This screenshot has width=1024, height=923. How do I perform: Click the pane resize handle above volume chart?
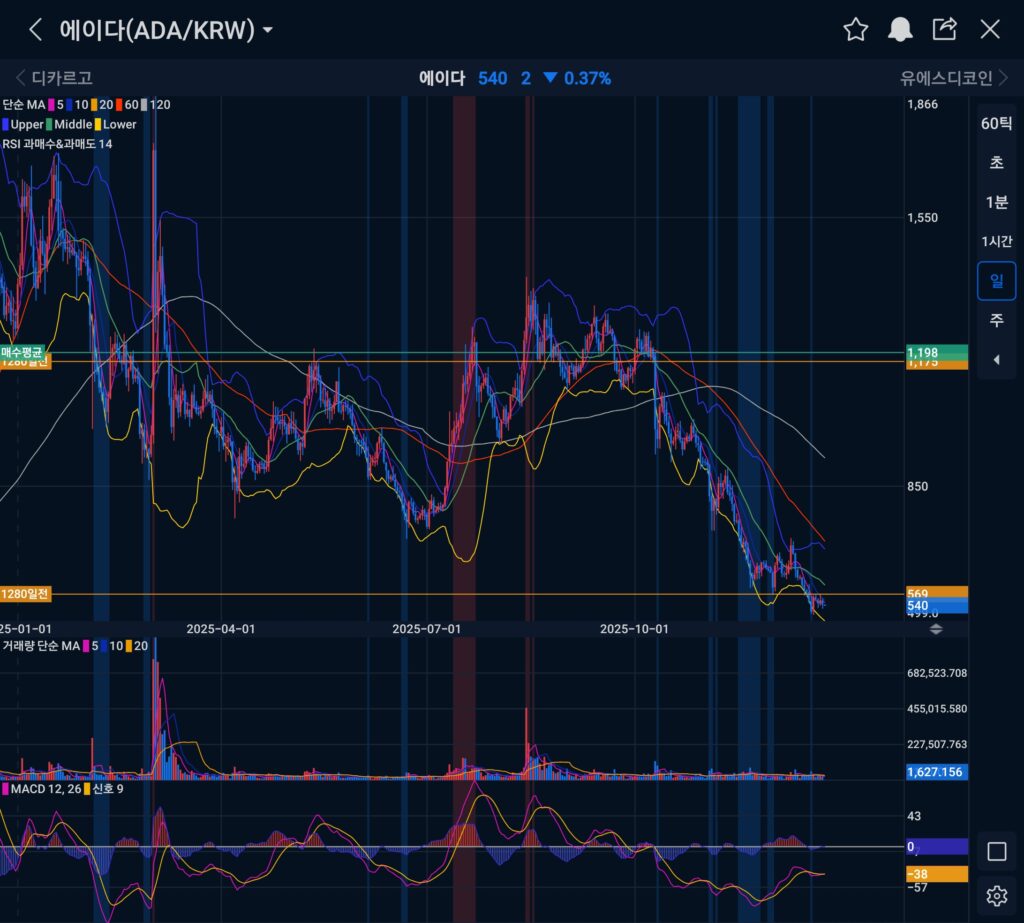tap(936, 629)
